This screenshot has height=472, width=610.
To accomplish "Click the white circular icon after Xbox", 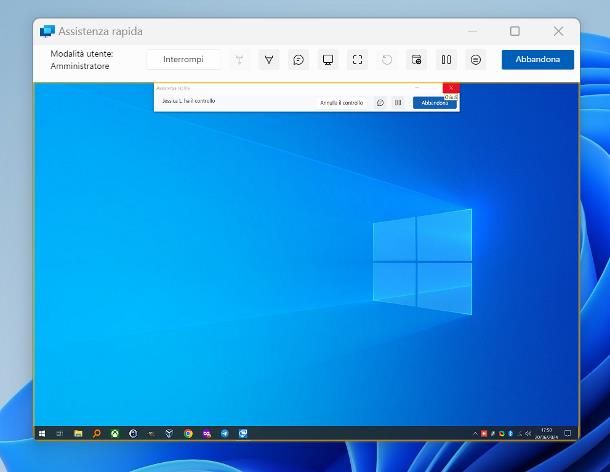I will [133, 433].
